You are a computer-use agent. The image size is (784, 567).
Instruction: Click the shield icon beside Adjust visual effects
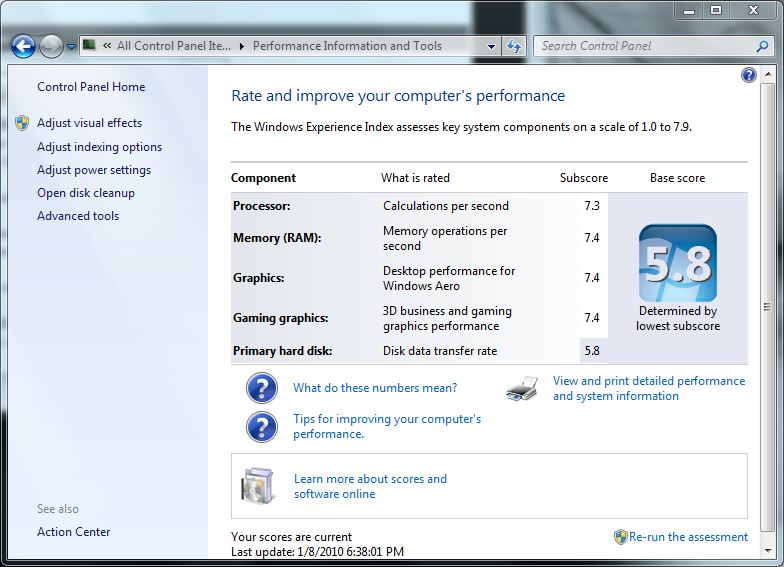click(x=22, y=123)
